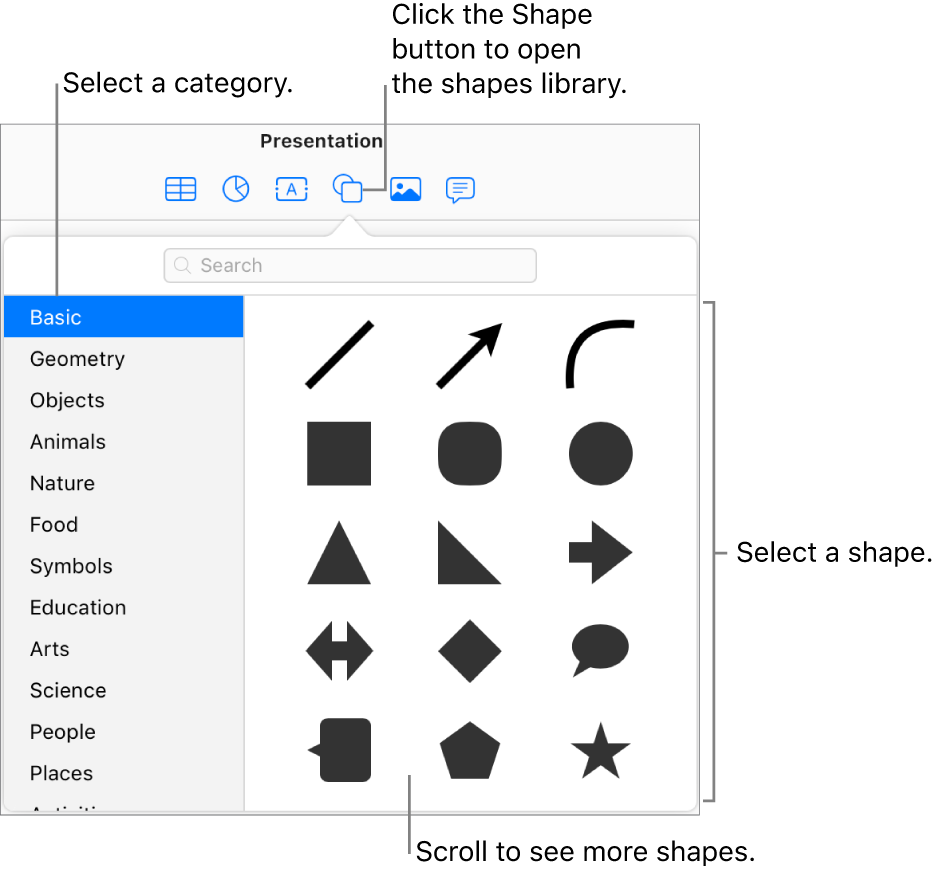Open the Shape picker
This screenshot has height=878, width=940.
(348, 189)
